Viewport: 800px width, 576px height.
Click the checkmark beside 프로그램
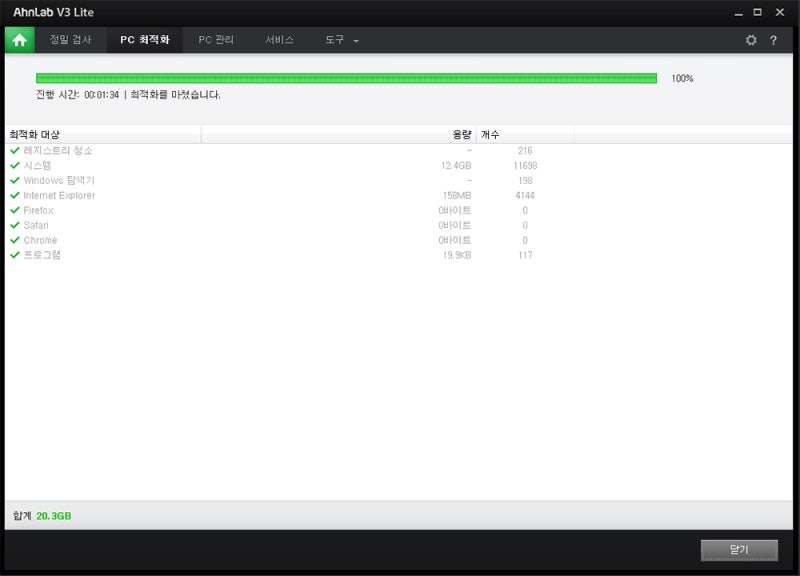(x=15, y=255)
